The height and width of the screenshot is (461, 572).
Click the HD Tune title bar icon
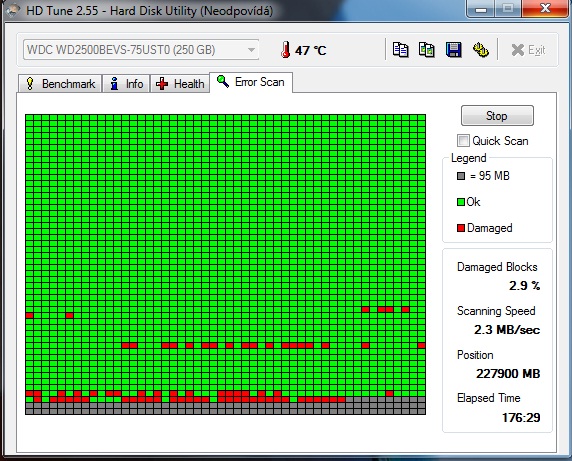click(13, 10)
